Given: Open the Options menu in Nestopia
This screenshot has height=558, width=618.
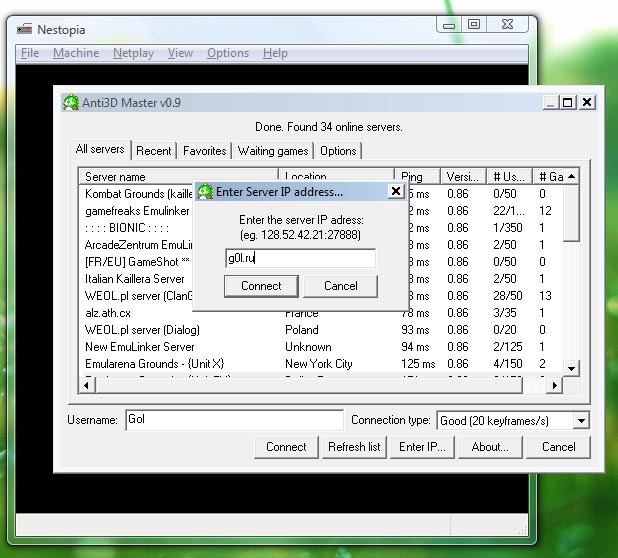Looking at the screenshot, I should click(x=228, y=53).
